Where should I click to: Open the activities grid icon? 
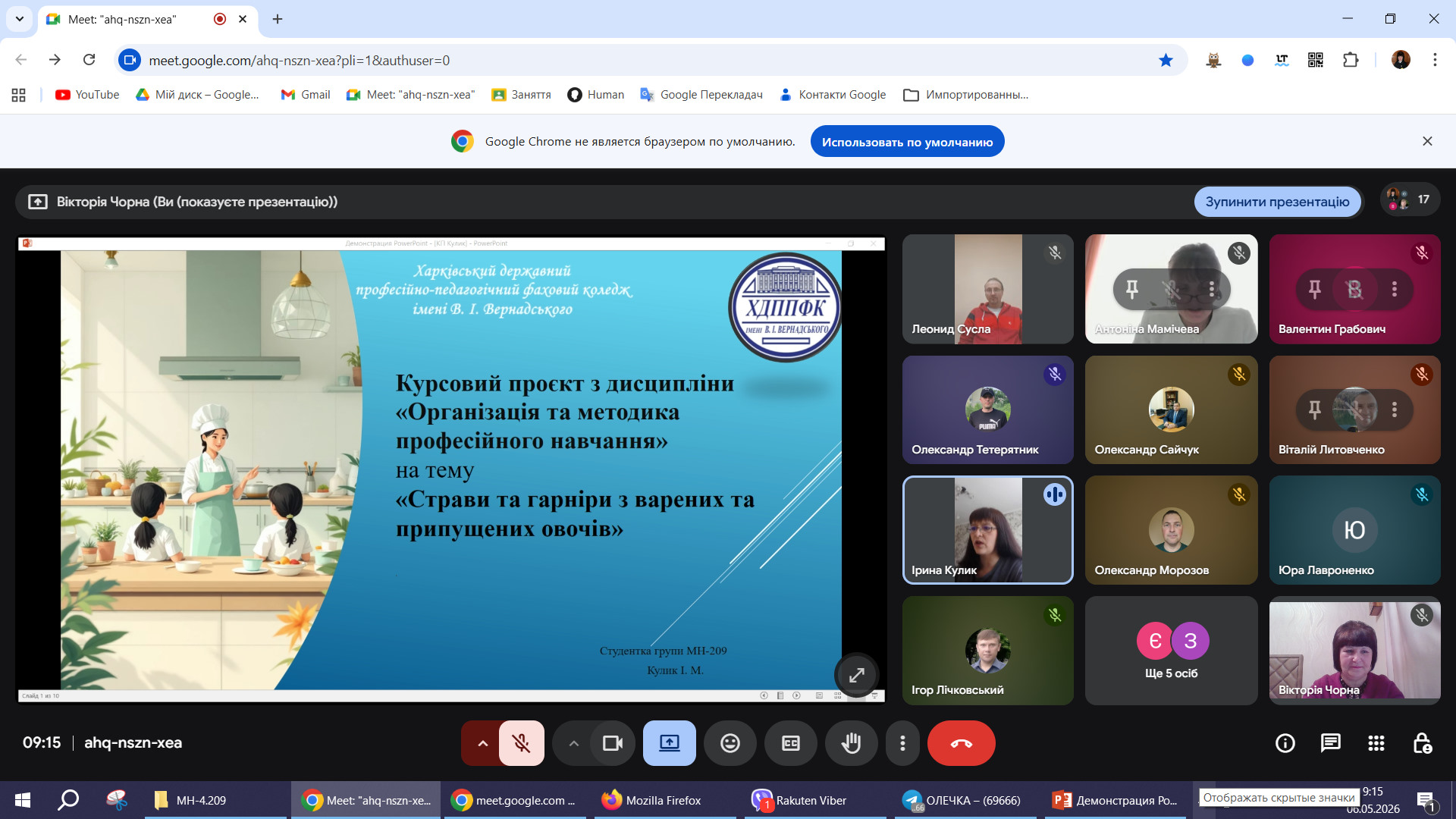click(1376, 743)
